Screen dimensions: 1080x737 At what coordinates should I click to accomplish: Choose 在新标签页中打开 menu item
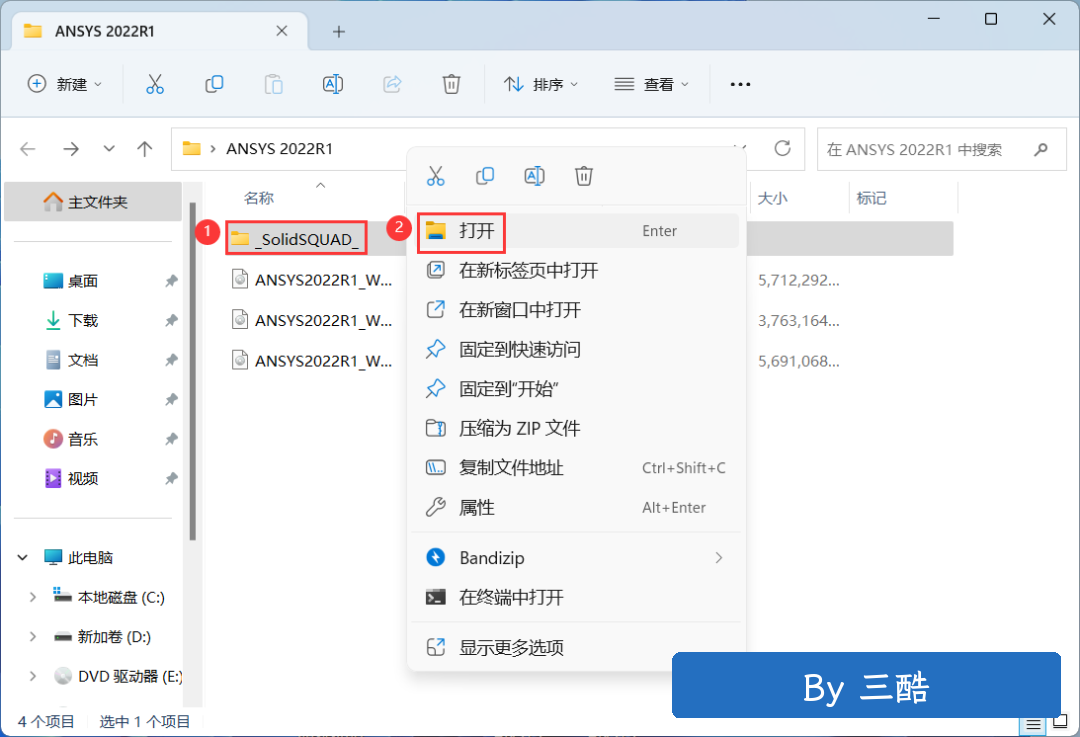tap(576, 270)
